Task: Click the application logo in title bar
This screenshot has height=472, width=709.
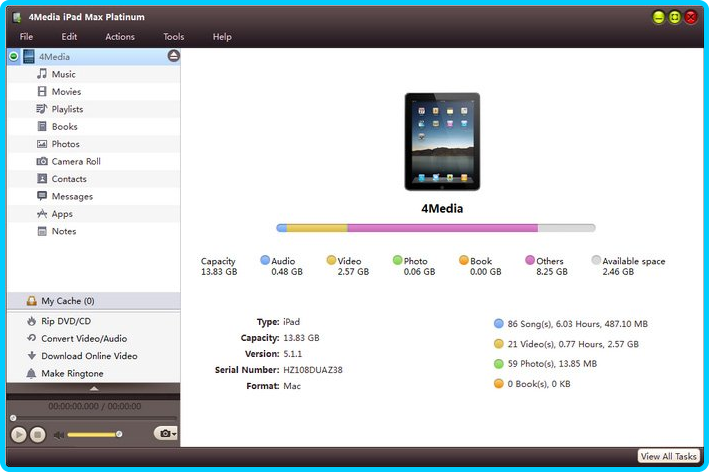Action: (17, 17)
